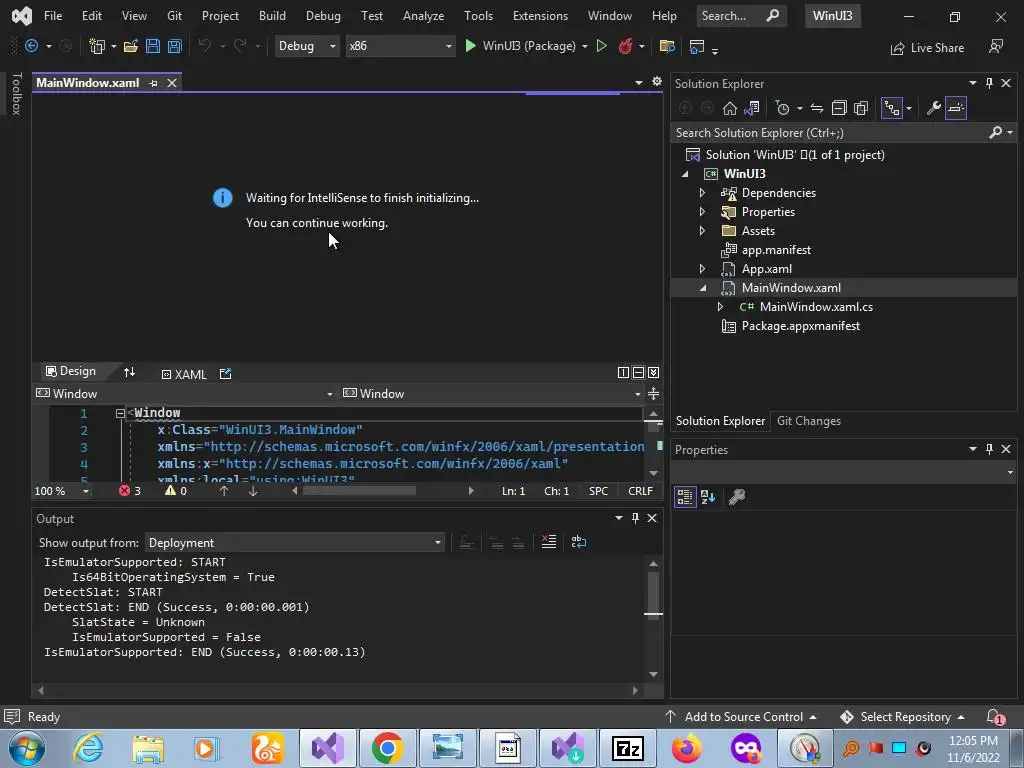Image resolution: width=1024 pixels, height=768 pixels.
Task: Switch views icon in Solution Explorer toolbar
Action: tap(752, 108)
